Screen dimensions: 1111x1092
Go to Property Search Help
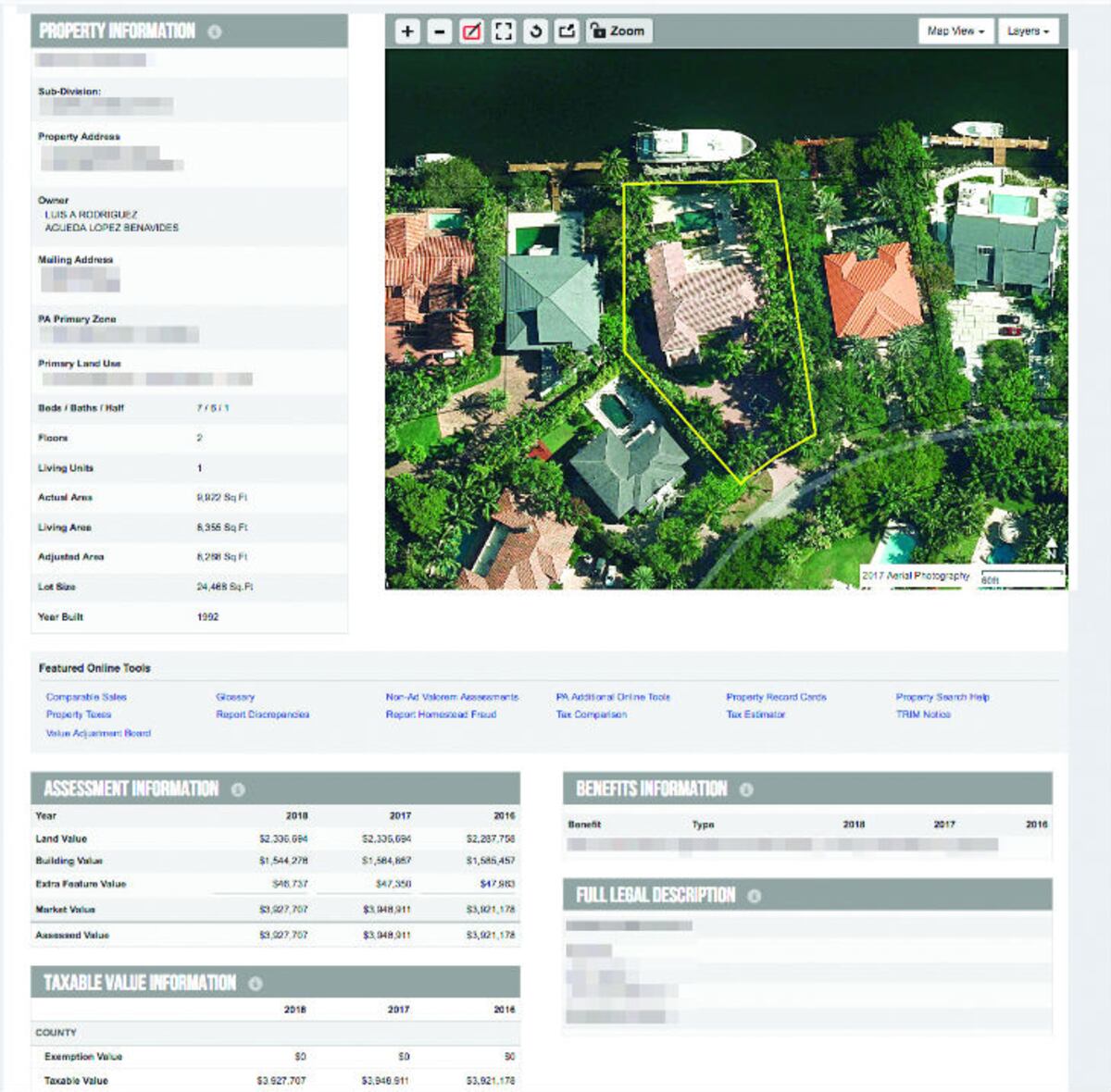pos(942,697)
